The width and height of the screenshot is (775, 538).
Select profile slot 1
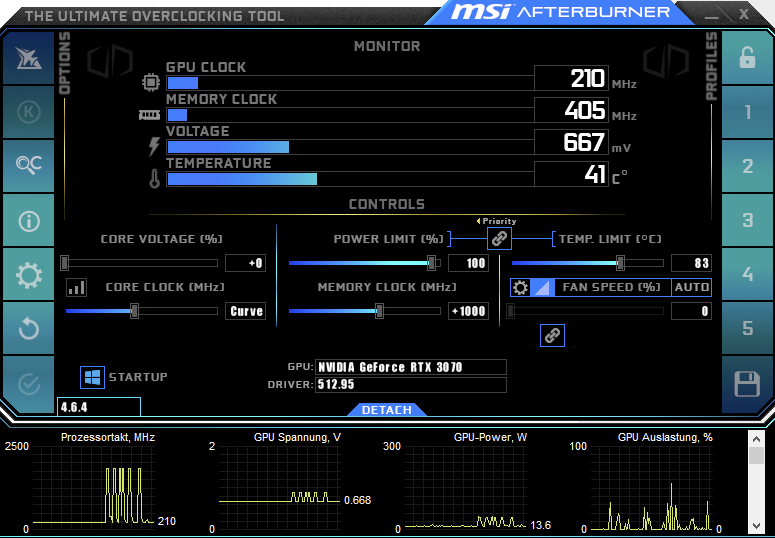point(747,112)
